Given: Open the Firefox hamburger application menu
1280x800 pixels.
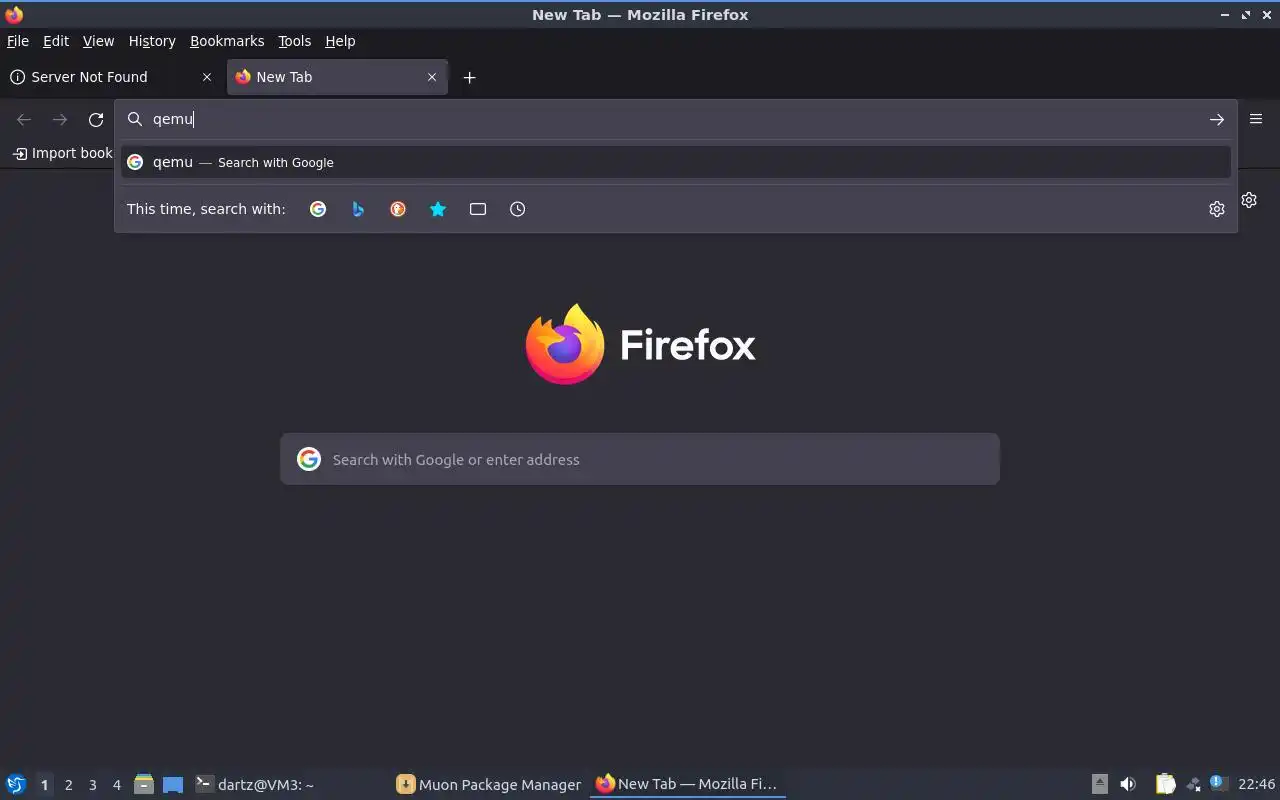Looking at the screenshot, I should click(1256, 119).
